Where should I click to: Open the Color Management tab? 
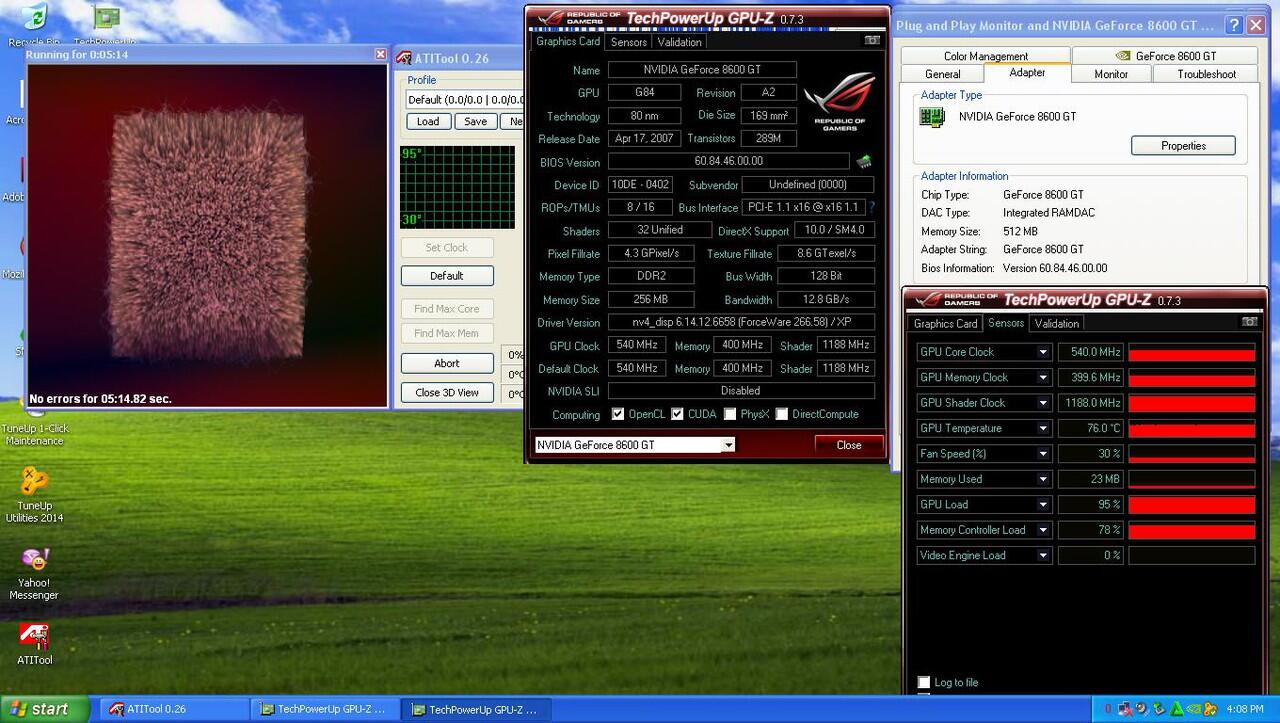985,56
